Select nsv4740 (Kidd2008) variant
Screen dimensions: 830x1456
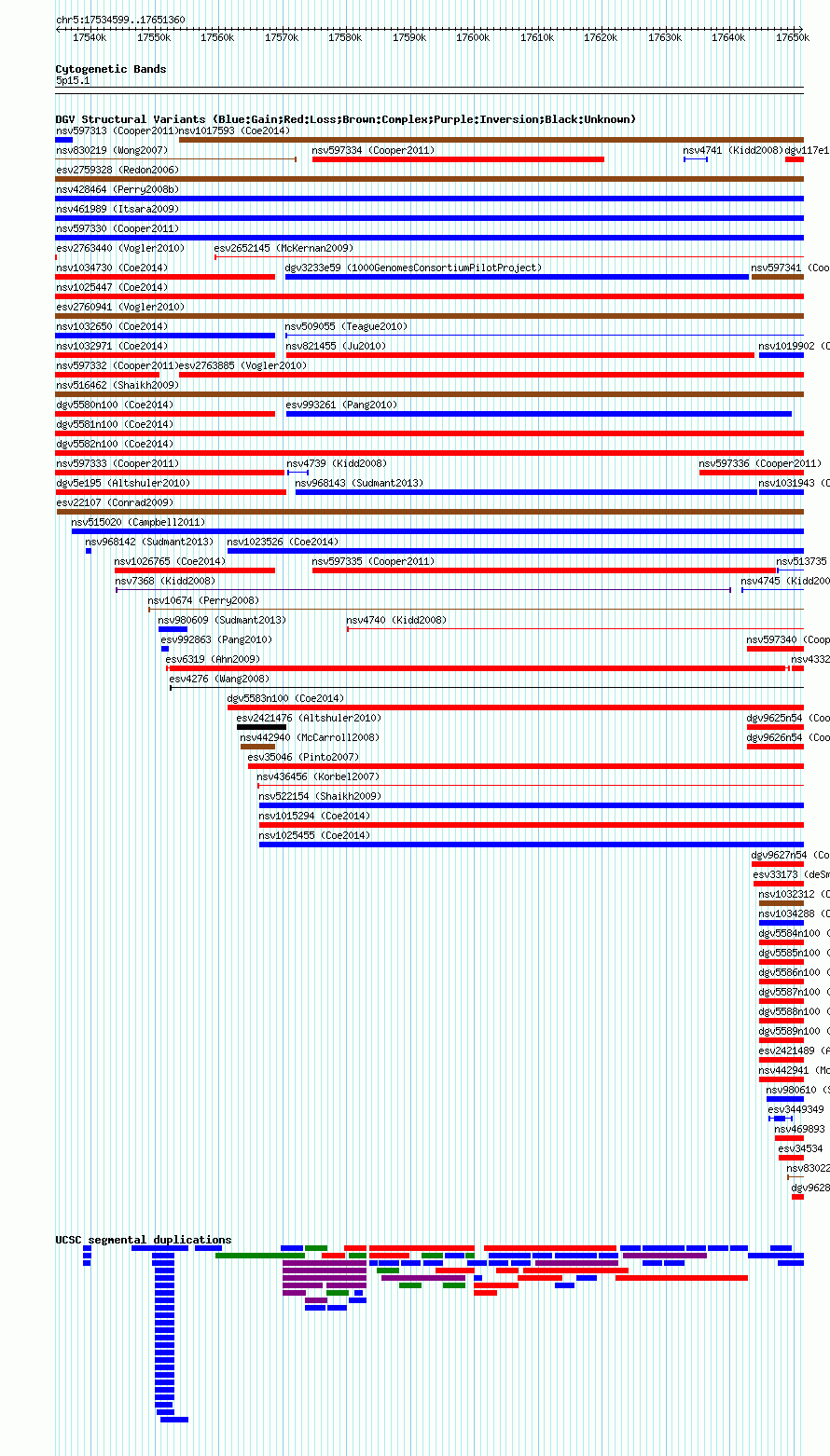pyautogui.click(x=575, y=629)
